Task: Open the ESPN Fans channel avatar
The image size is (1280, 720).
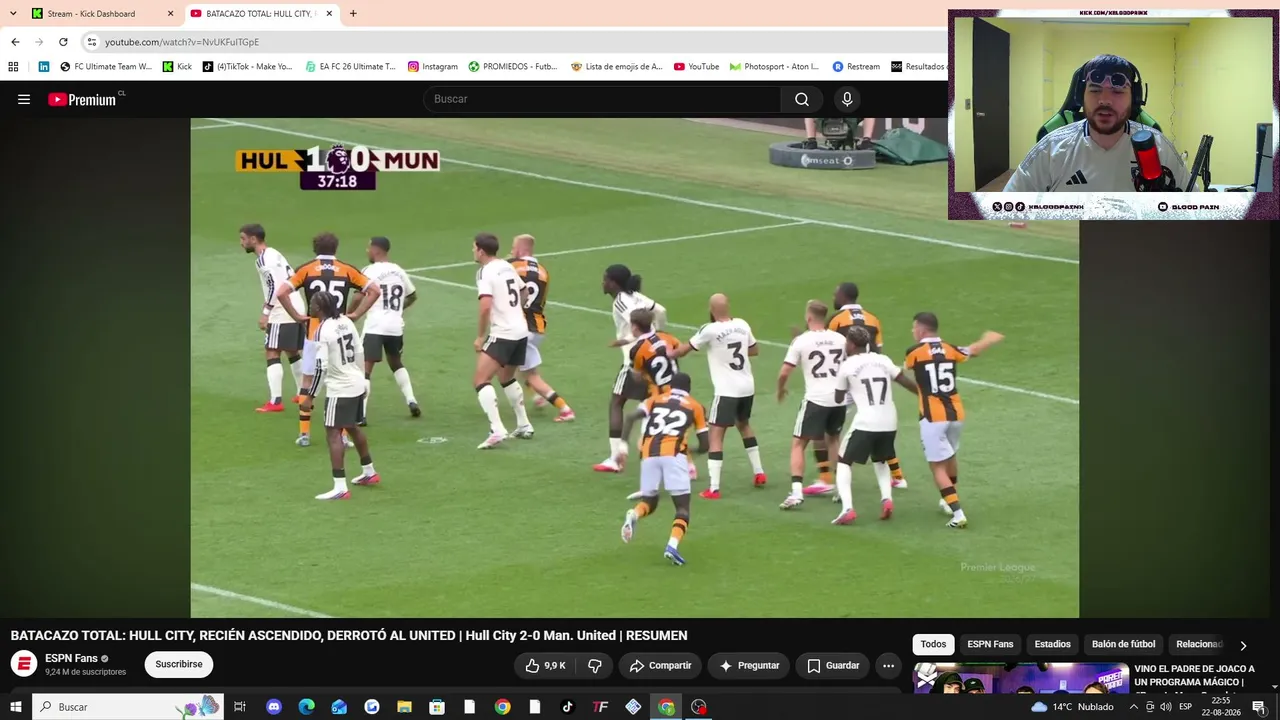Action: click(24, 664)
